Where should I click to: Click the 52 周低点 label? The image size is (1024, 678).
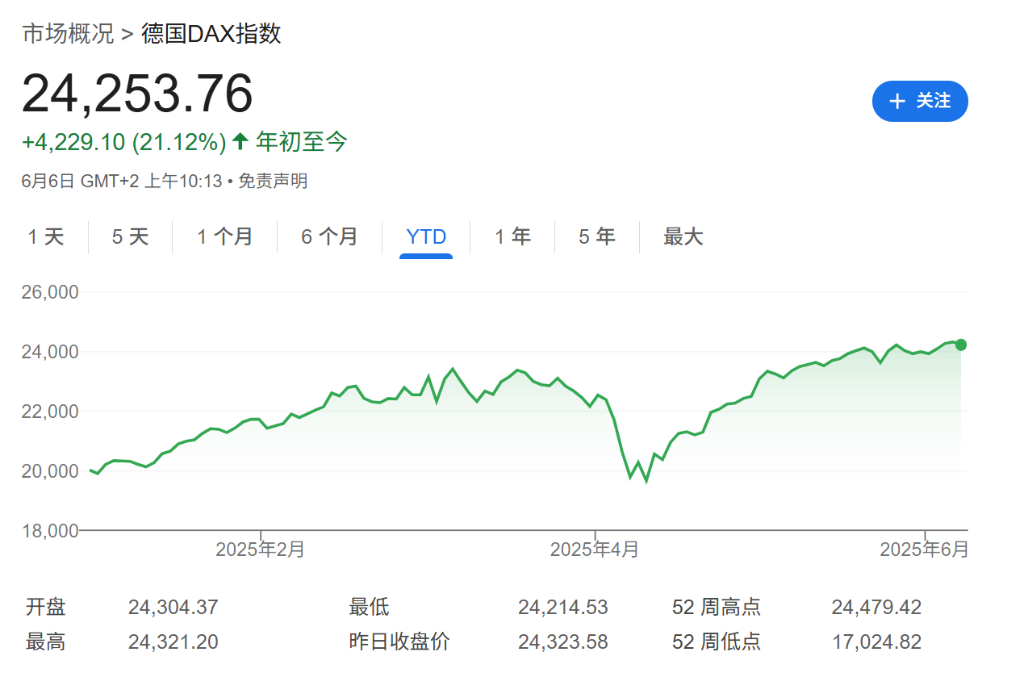click(716, 641)
